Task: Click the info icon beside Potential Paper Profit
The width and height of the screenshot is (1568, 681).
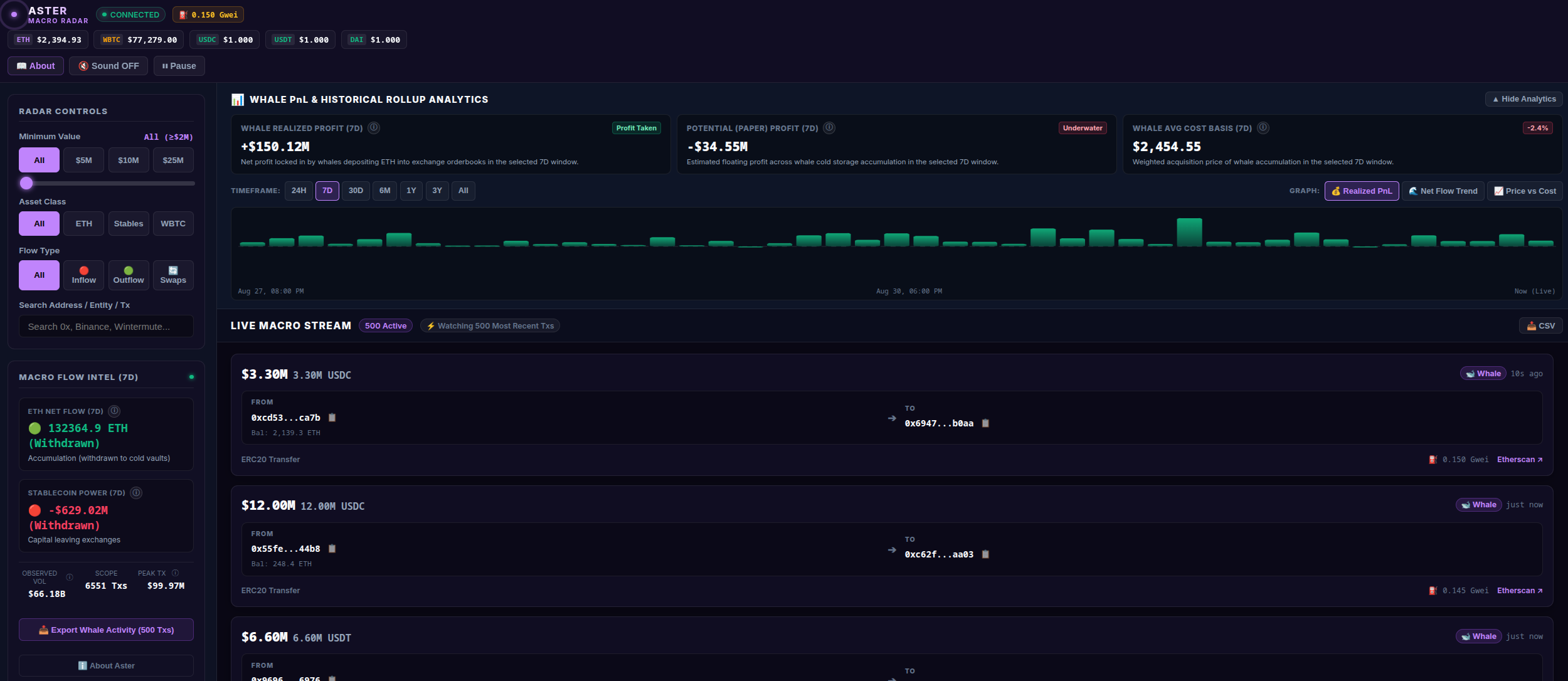Action: (829, 128)
